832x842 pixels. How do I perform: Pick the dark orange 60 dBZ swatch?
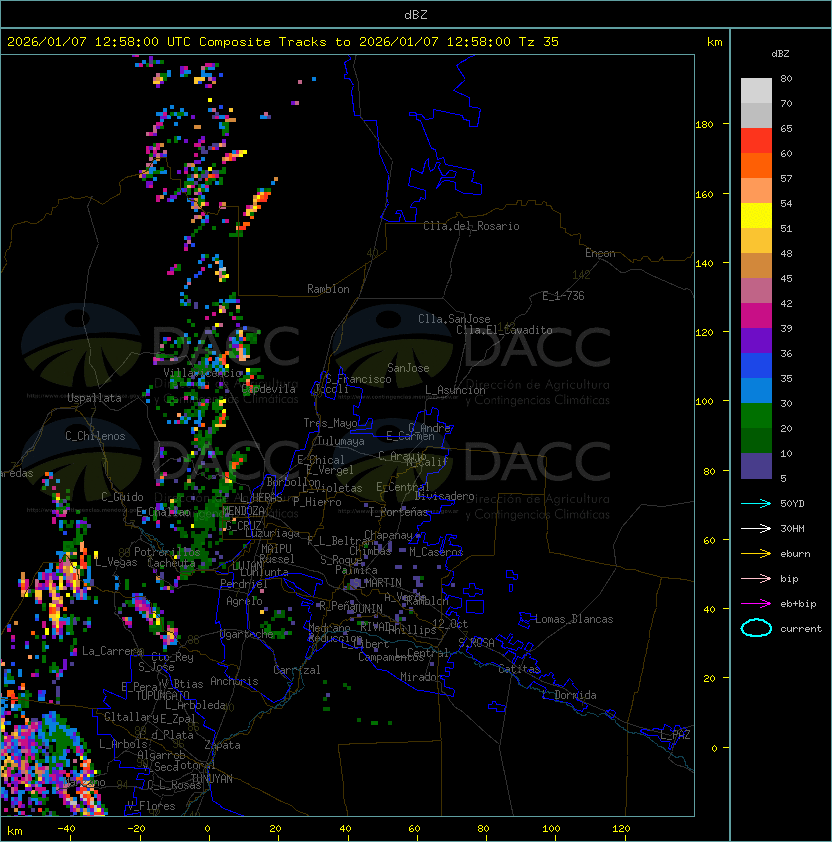(x=756, y=165)
